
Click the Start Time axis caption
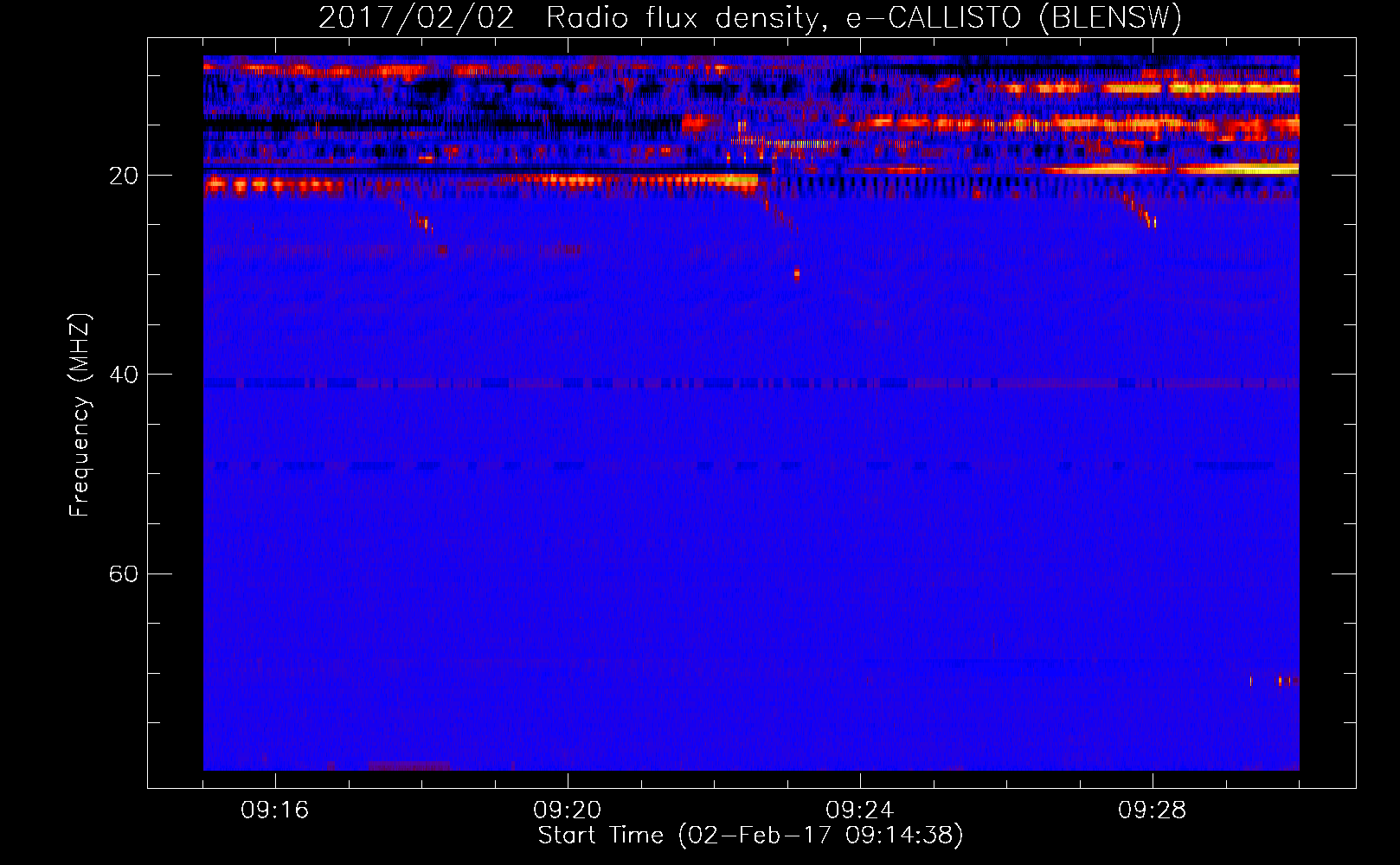coord(750,836)
